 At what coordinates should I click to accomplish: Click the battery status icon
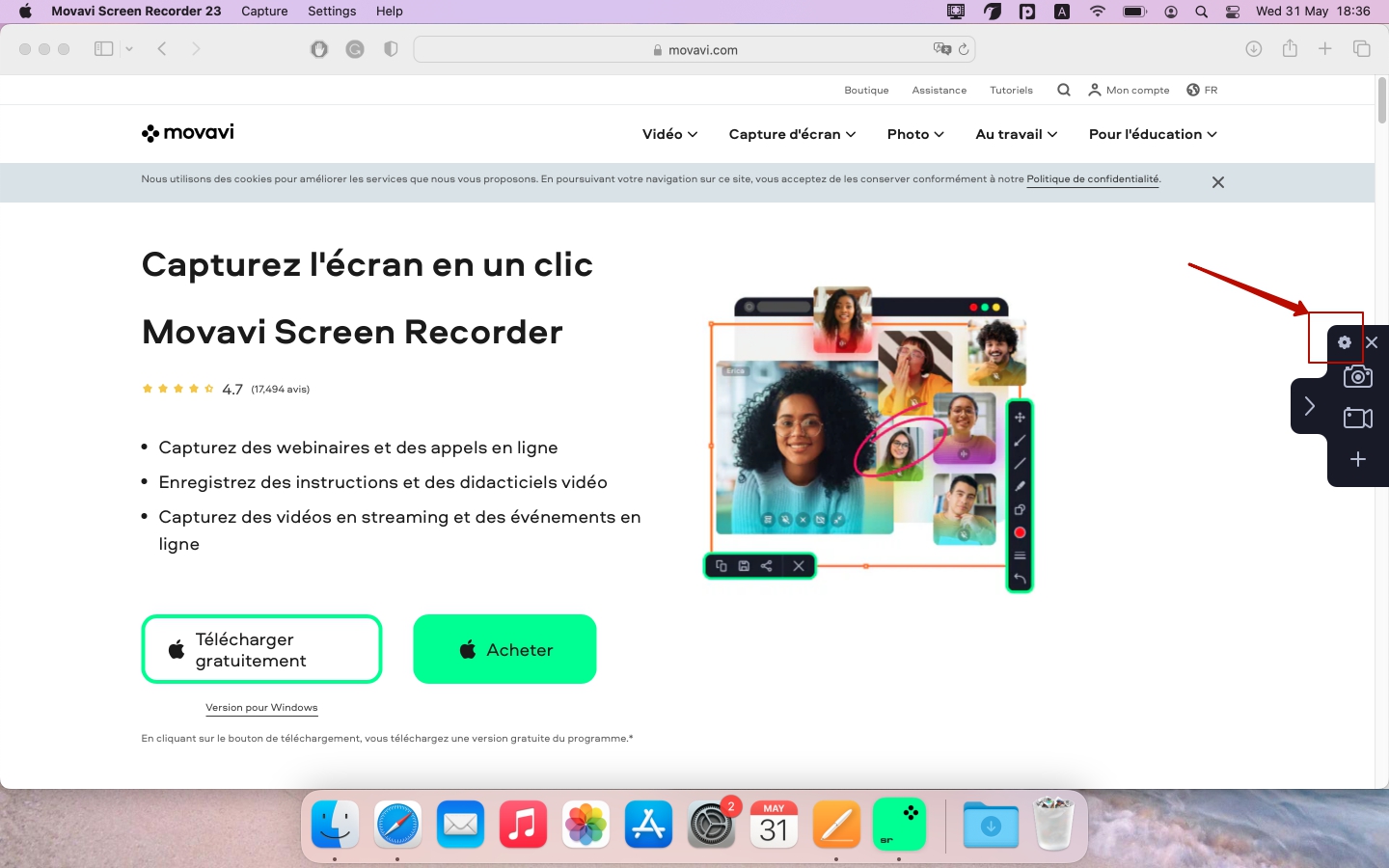coord(1134,12)
